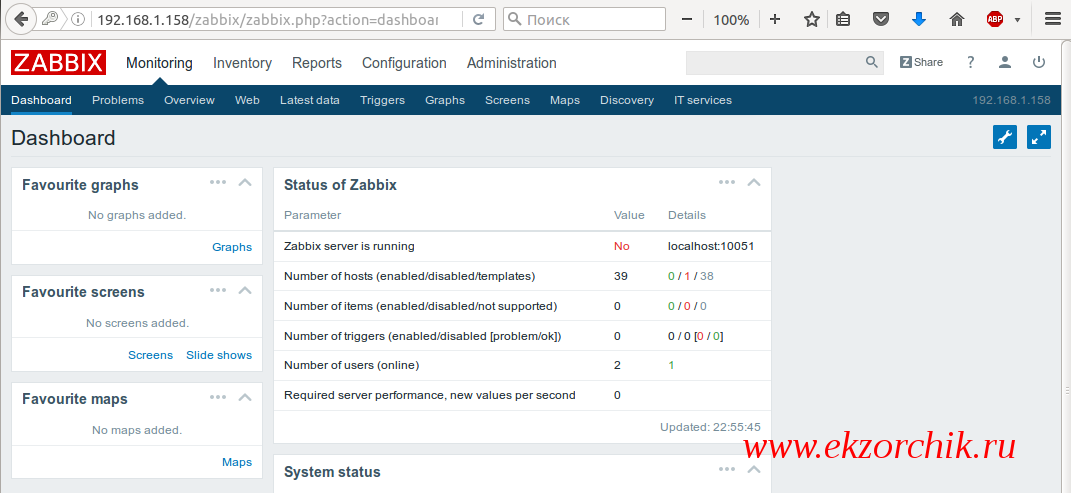1071x493 pixels.
Task: Collapse the Favourite graphs widget
Action: pyautogui.click(x=245, y=182)
